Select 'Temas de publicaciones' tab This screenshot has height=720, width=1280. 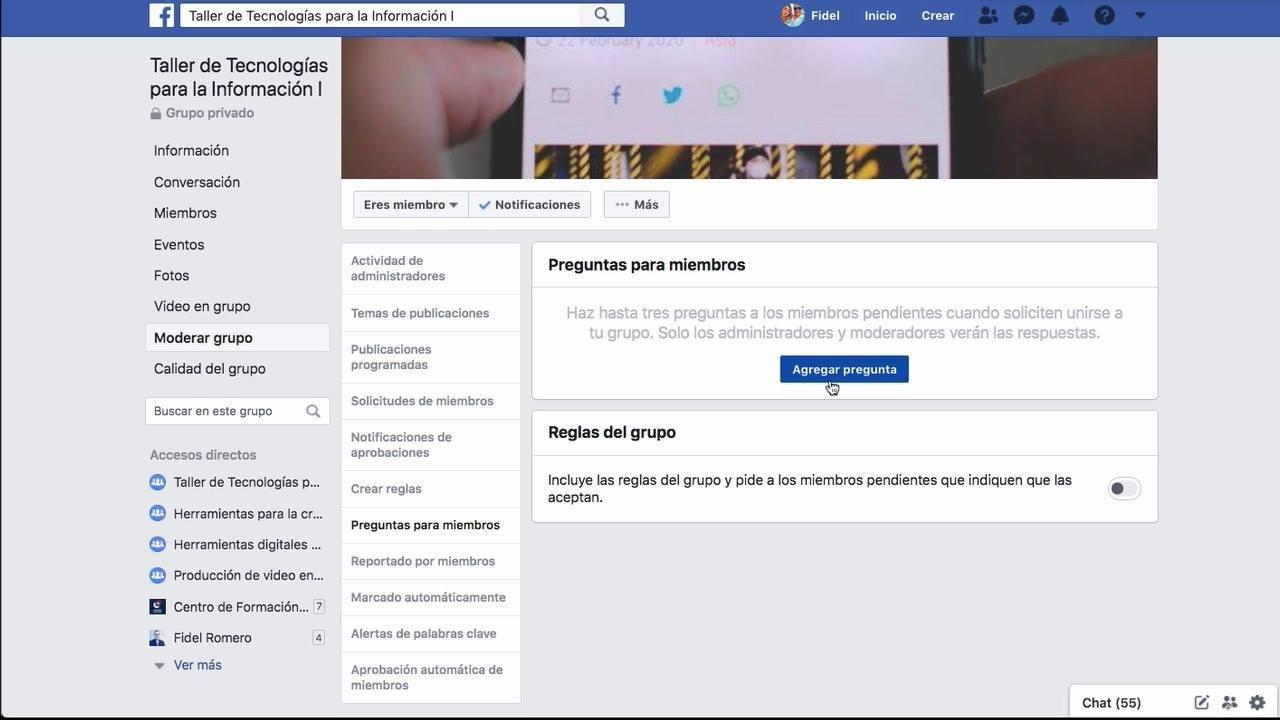tap(431, 313)
